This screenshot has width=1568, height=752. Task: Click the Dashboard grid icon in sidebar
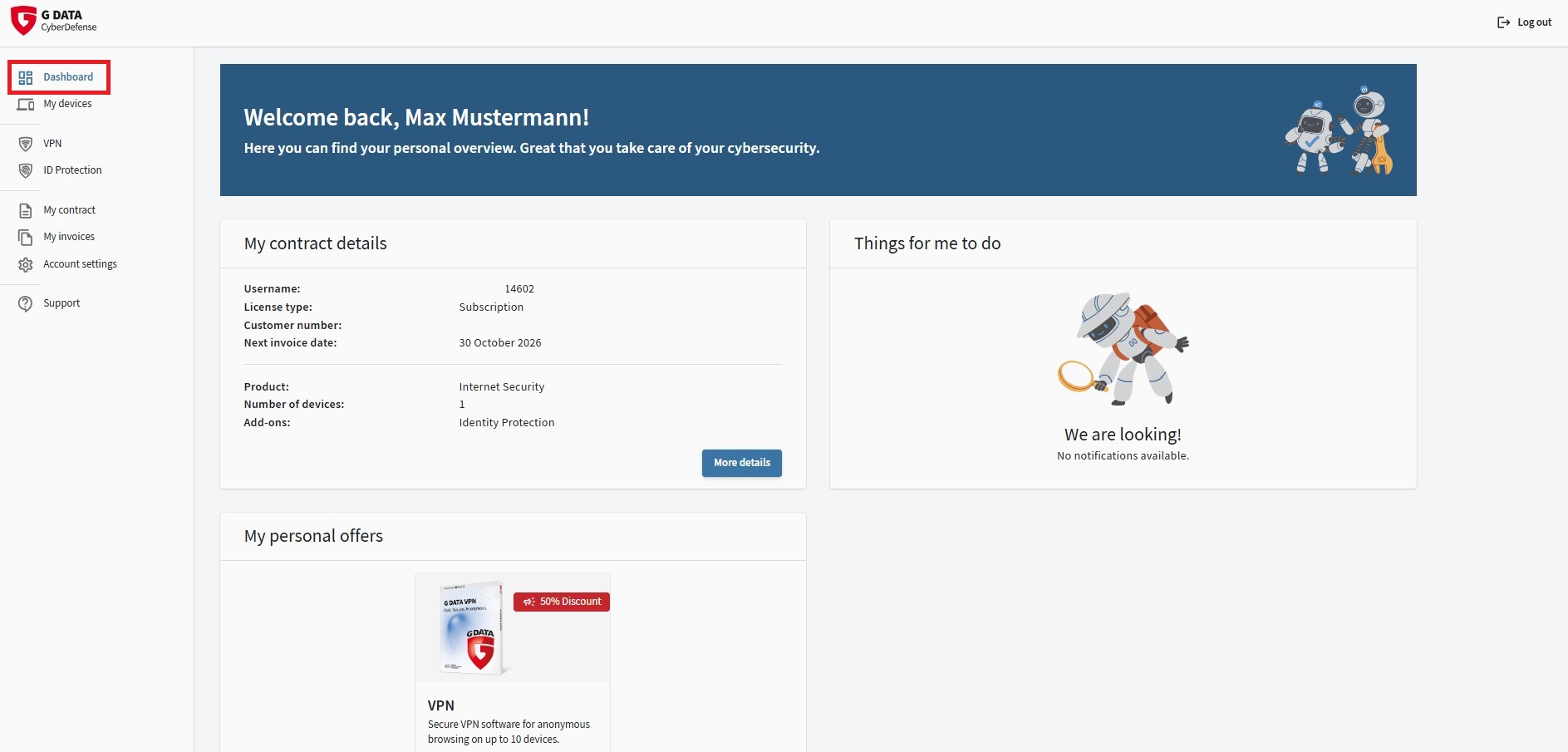pyautogui.click(x=26, y=77)
